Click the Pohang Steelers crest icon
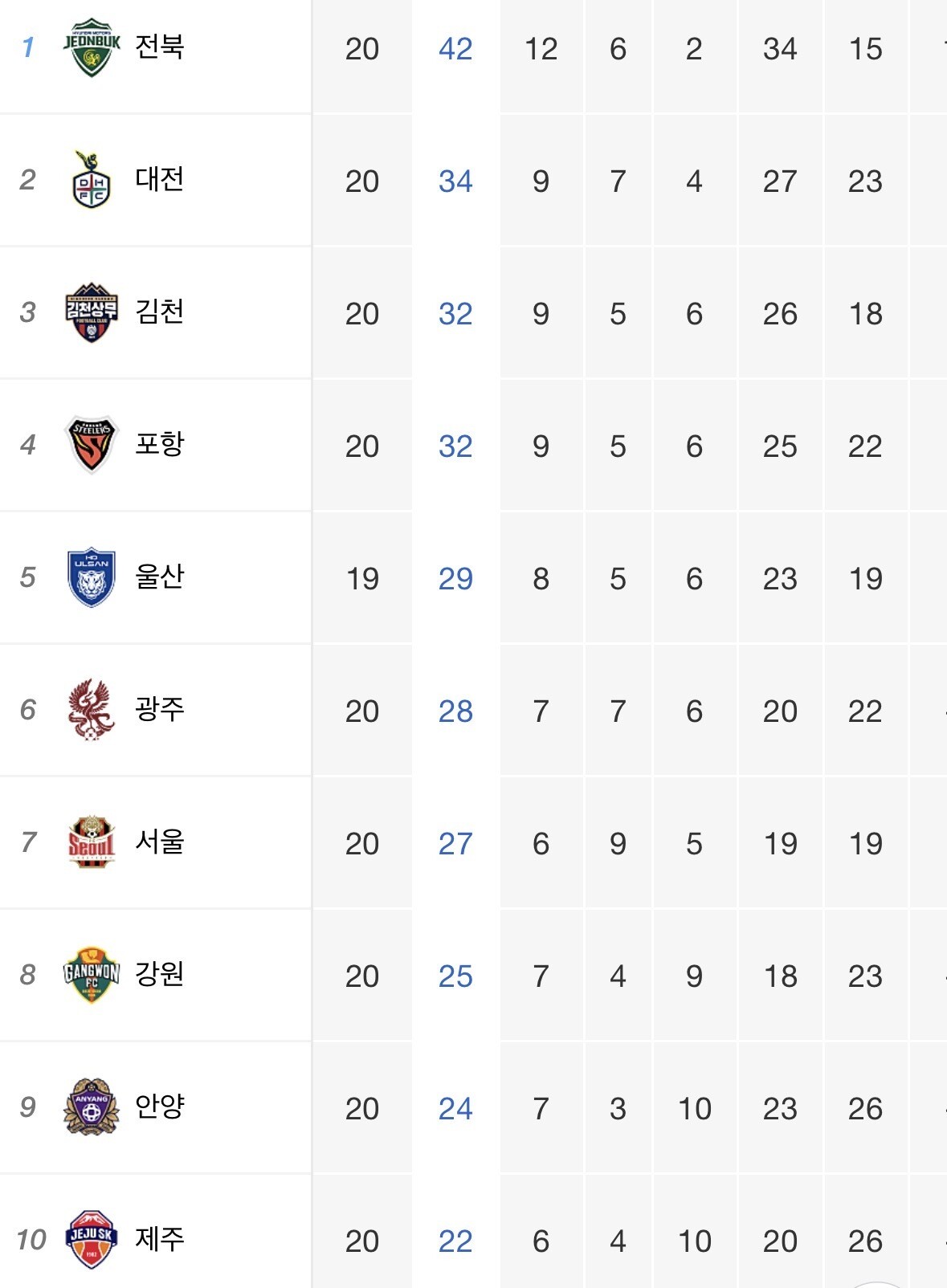947x1288 pixels. pos(92,444)
